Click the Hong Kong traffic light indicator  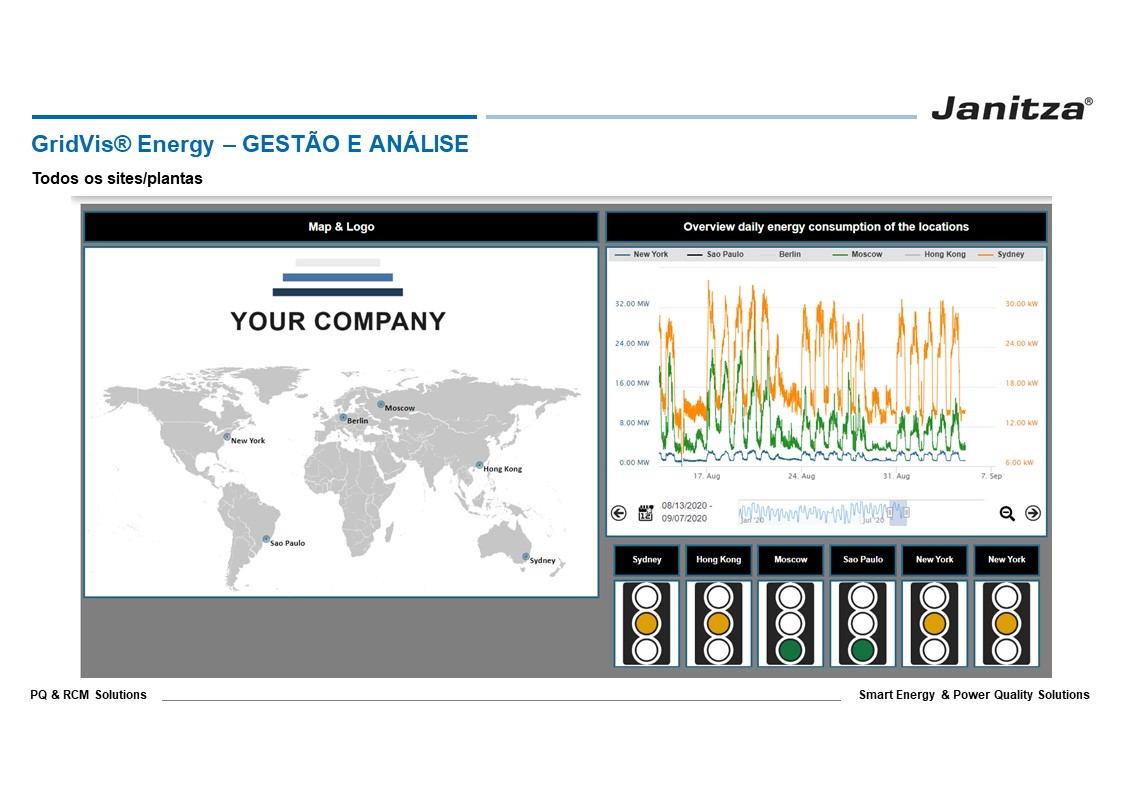coord(718,623)
